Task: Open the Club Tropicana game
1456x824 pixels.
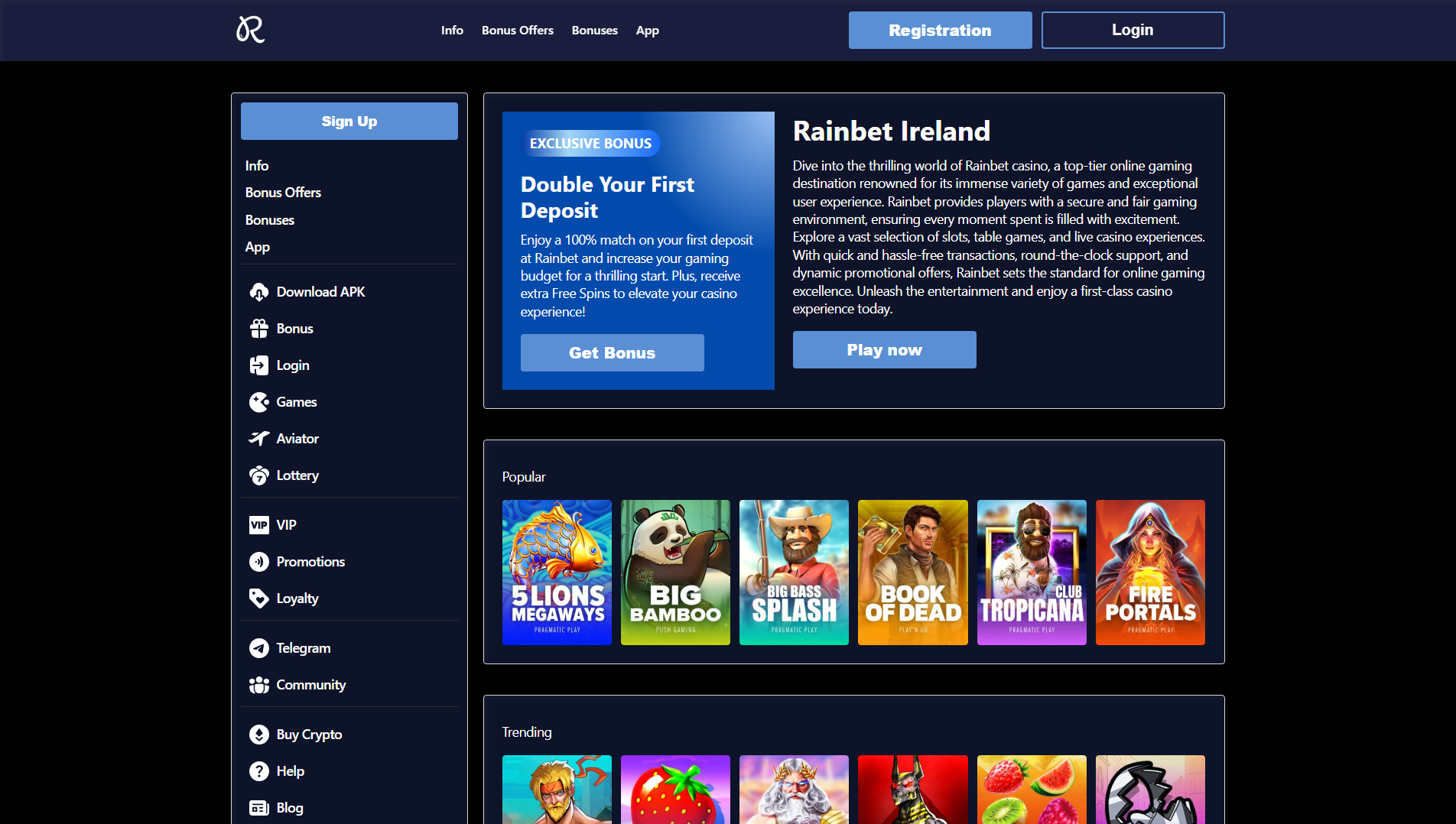Action: [1032, 573]
